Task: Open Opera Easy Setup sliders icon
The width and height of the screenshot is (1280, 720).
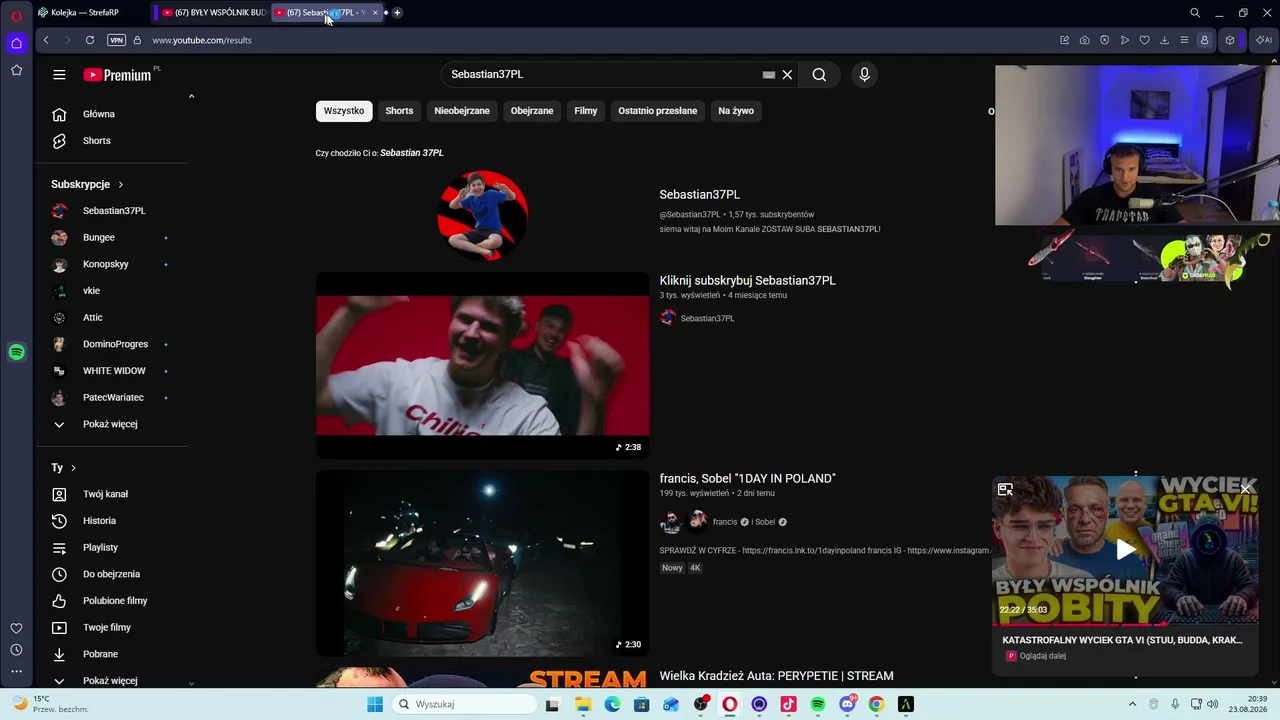Action: pos(1185,40)
